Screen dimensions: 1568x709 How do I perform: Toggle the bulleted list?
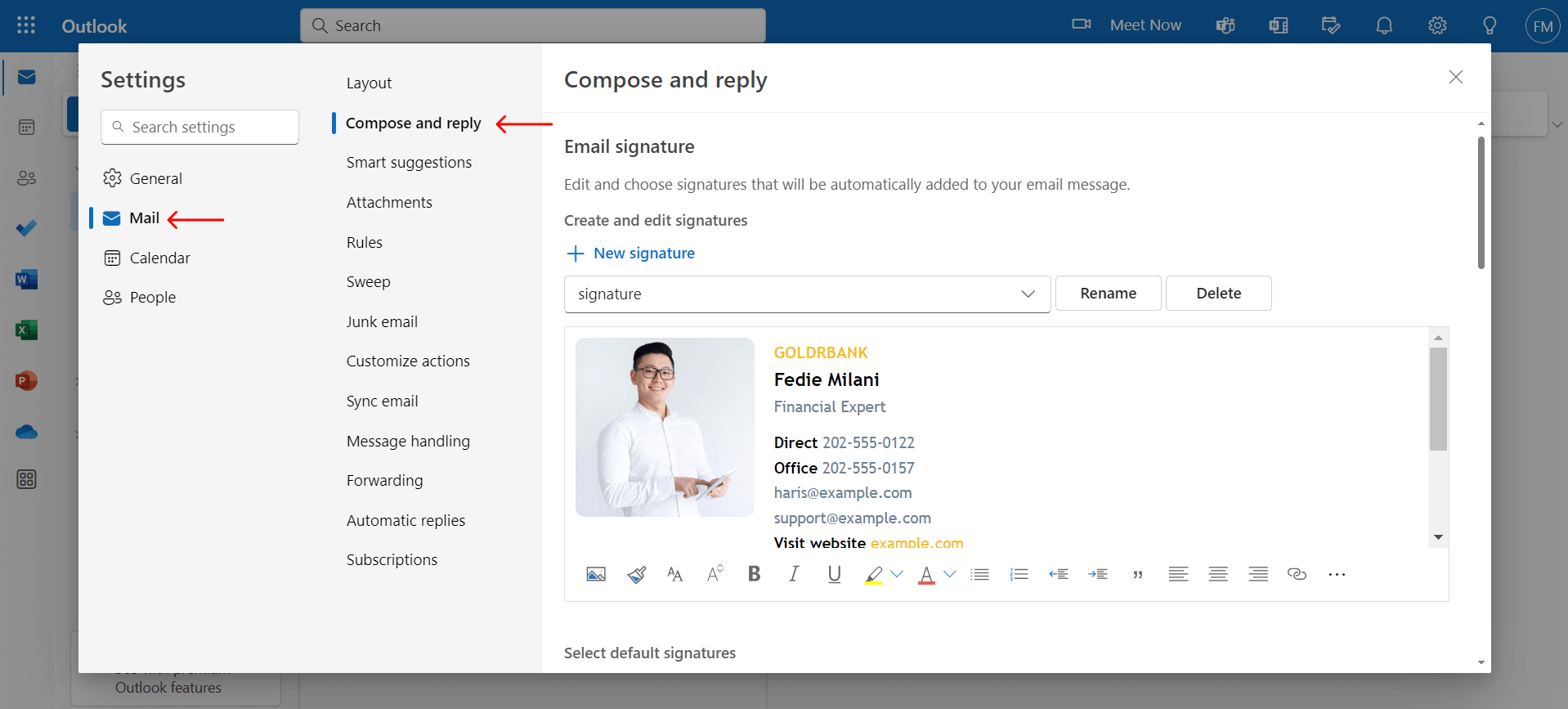pos(979,574)
